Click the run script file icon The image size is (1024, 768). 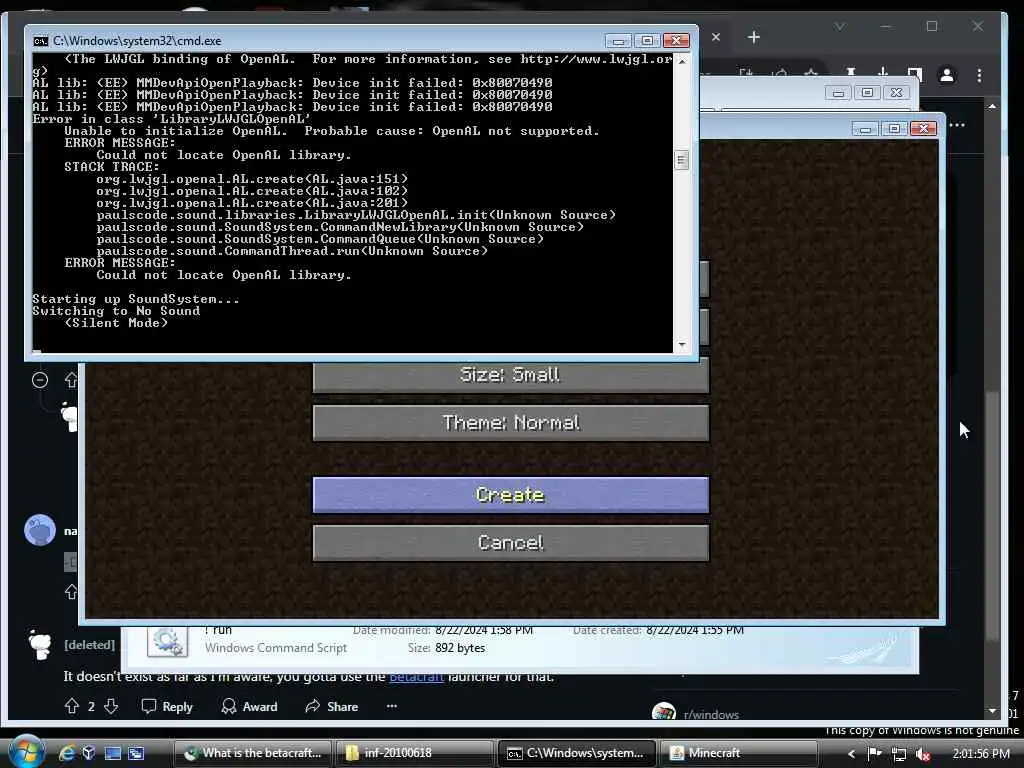coord(167,641)
